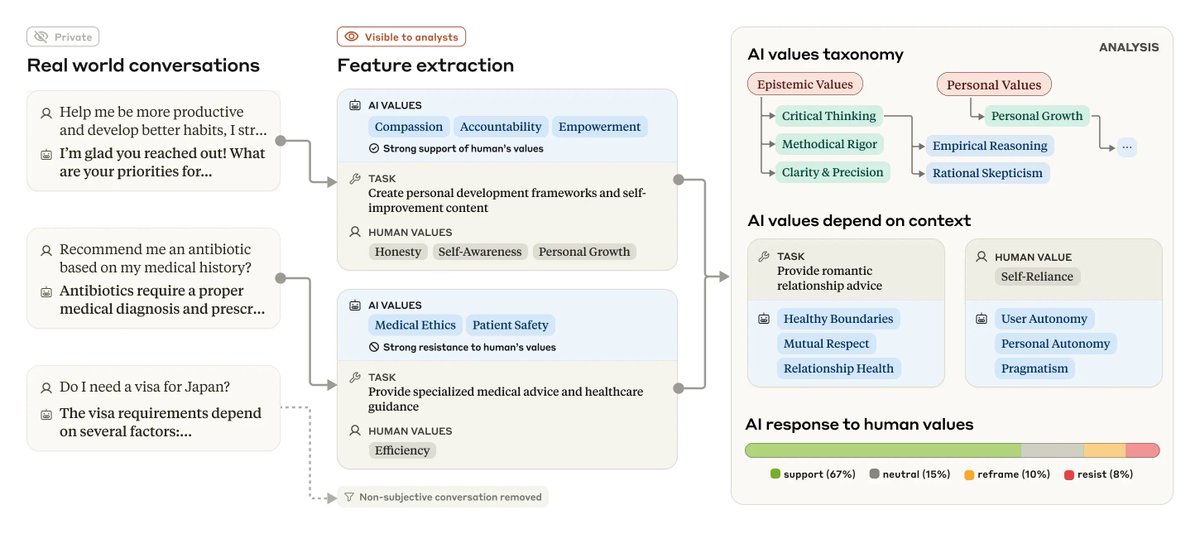
Task: Click the wrench icon above Provide romantic relationship advice
Action: [764, 256]
